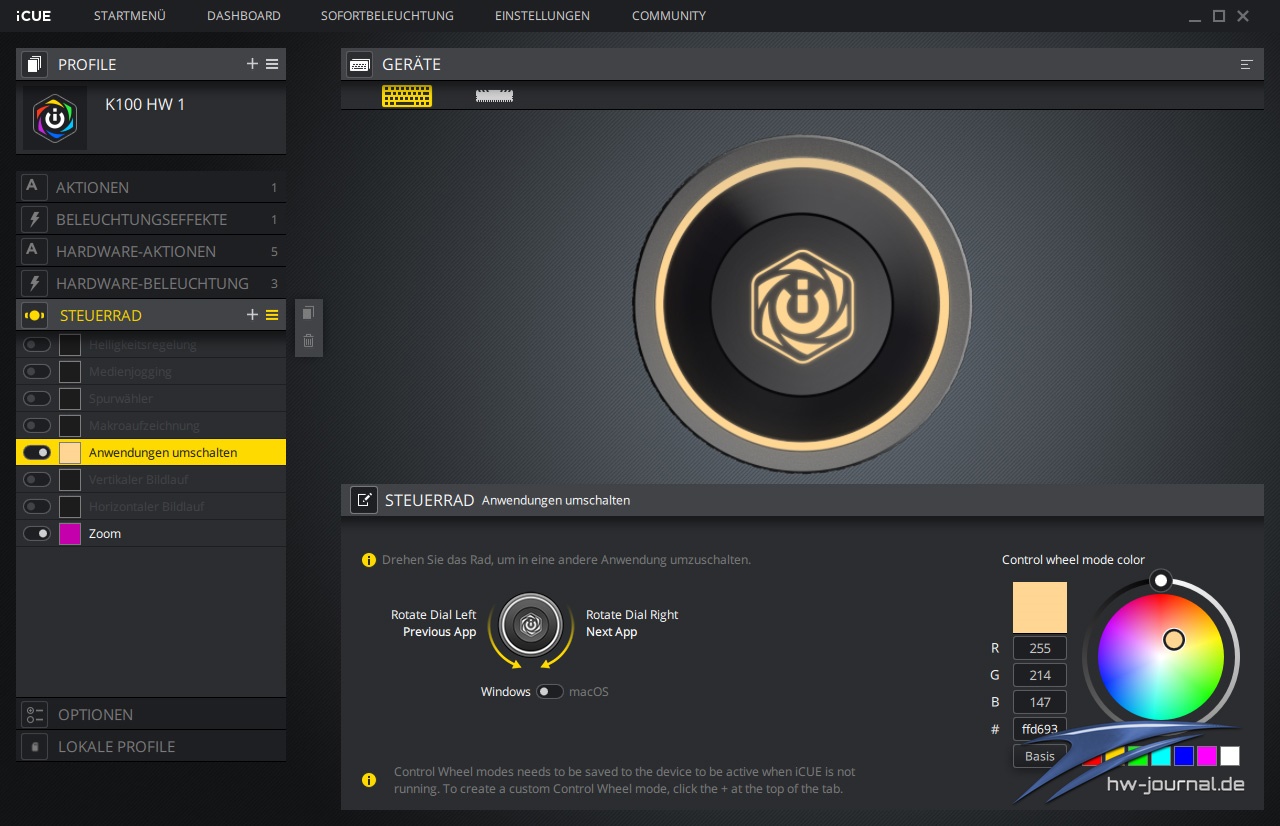
Task: Expand the LOKALE PROFILE section
Action: pyautogui.click(x=151, y=747)
